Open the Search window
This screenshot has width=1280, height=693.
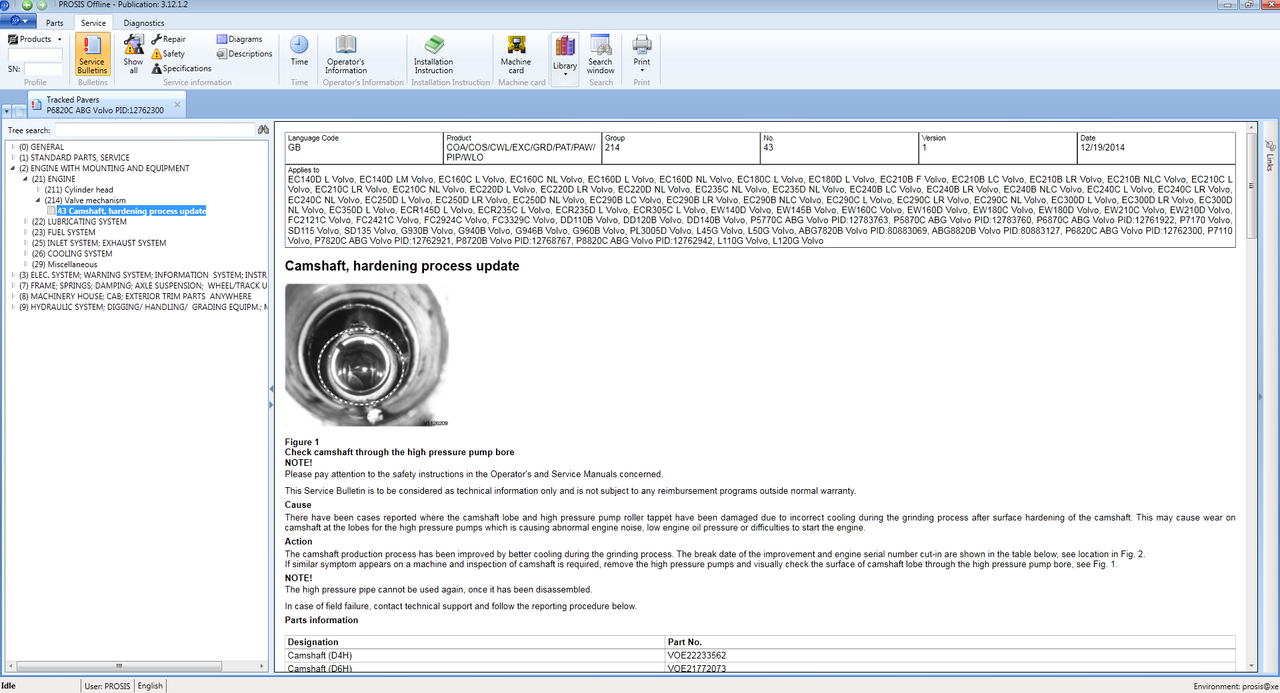coord(600,55)
